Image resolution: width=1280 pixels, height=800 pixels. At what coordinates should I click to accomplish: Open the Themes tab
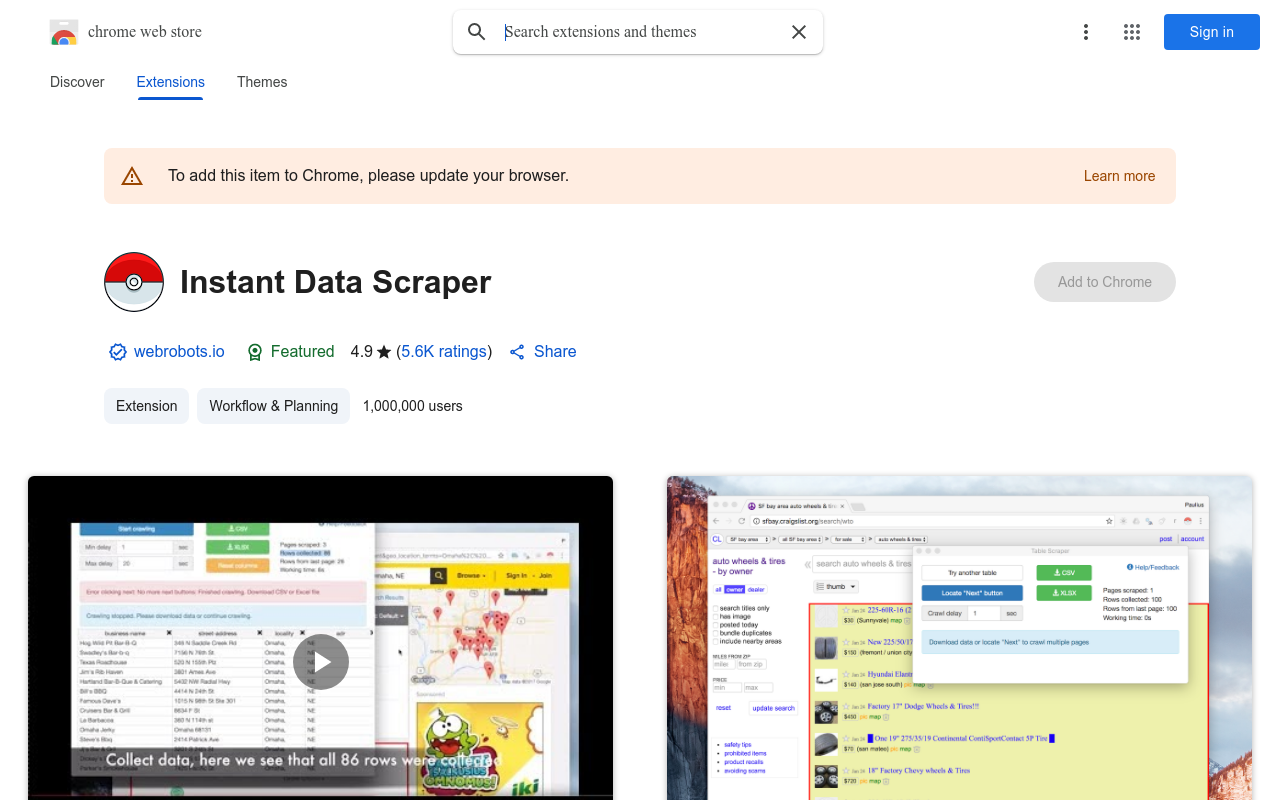tap(262, 82)
